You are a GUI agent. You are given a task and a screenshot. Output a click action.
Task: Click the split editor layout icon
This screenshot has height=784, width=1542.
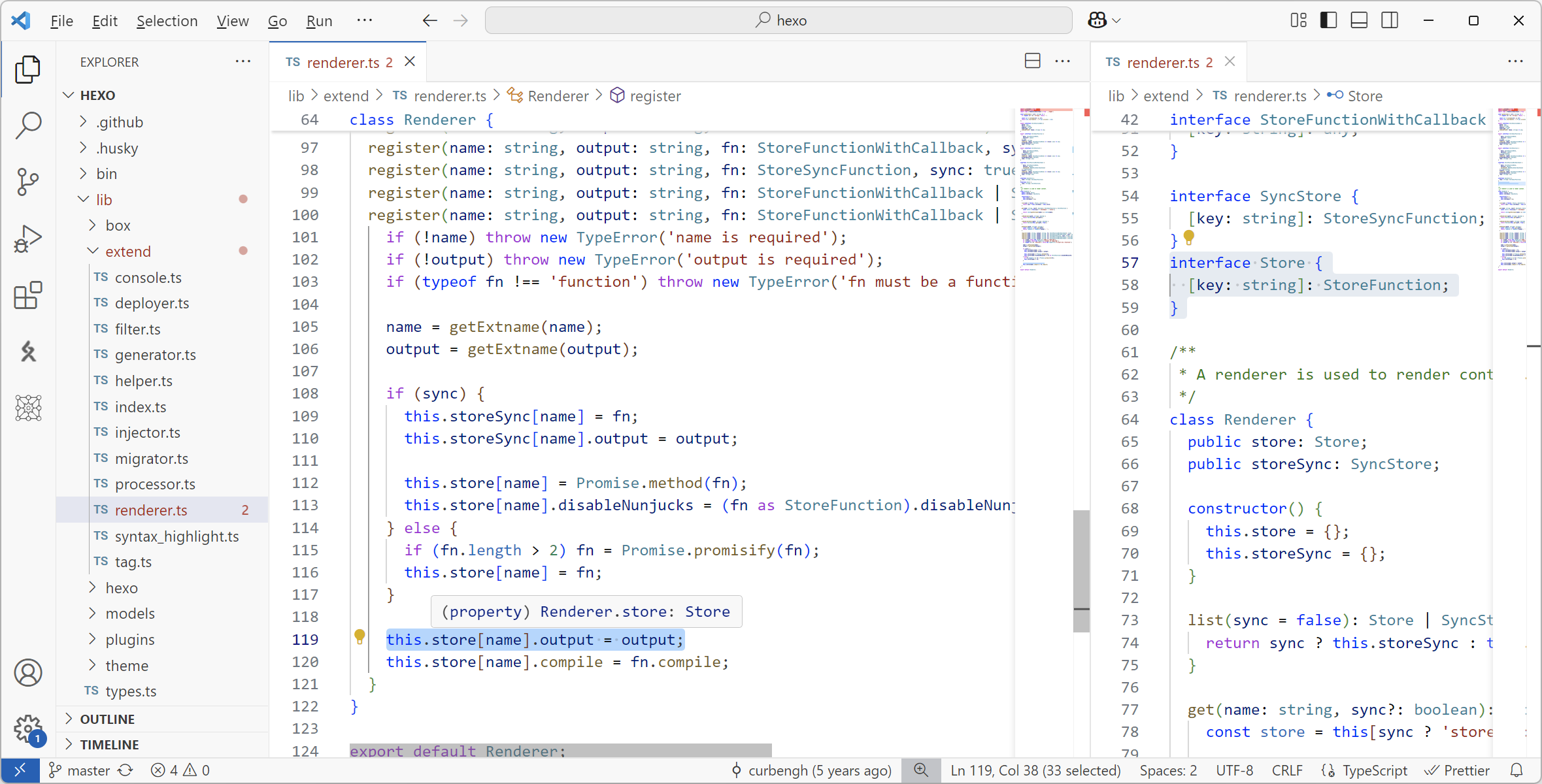tap(1032, 61)
